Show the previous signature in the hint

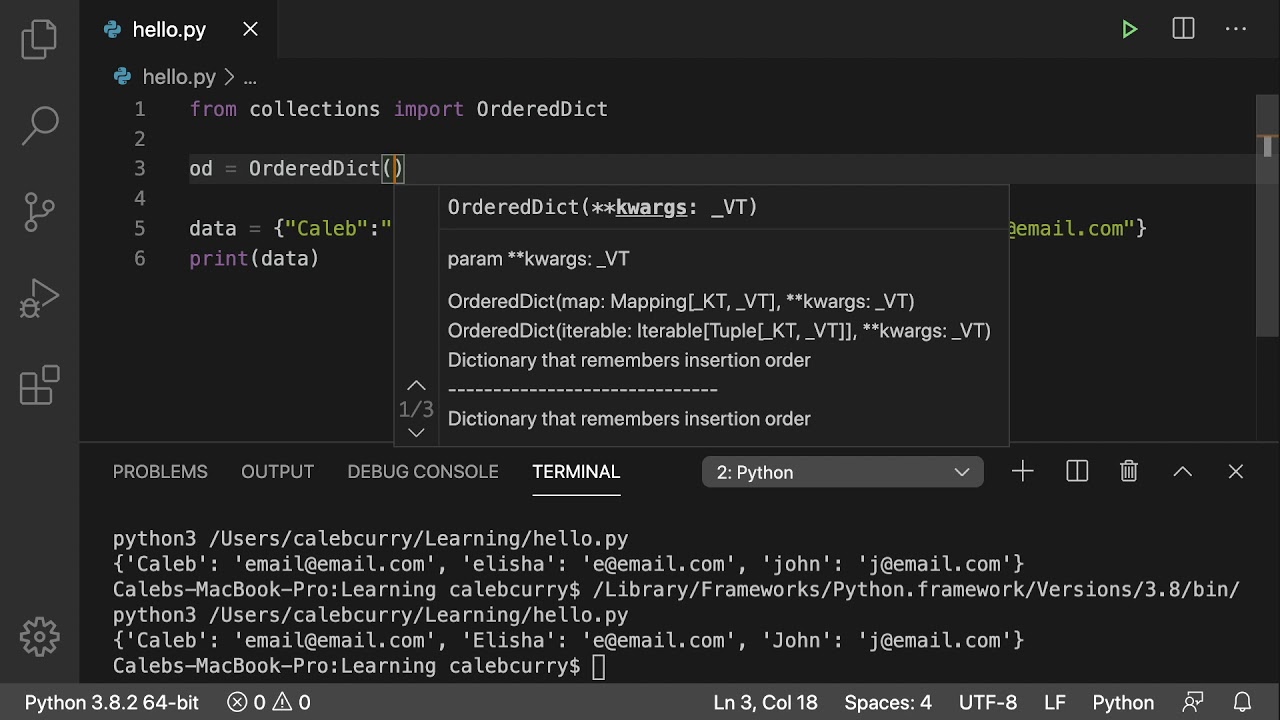click(416, 385)
